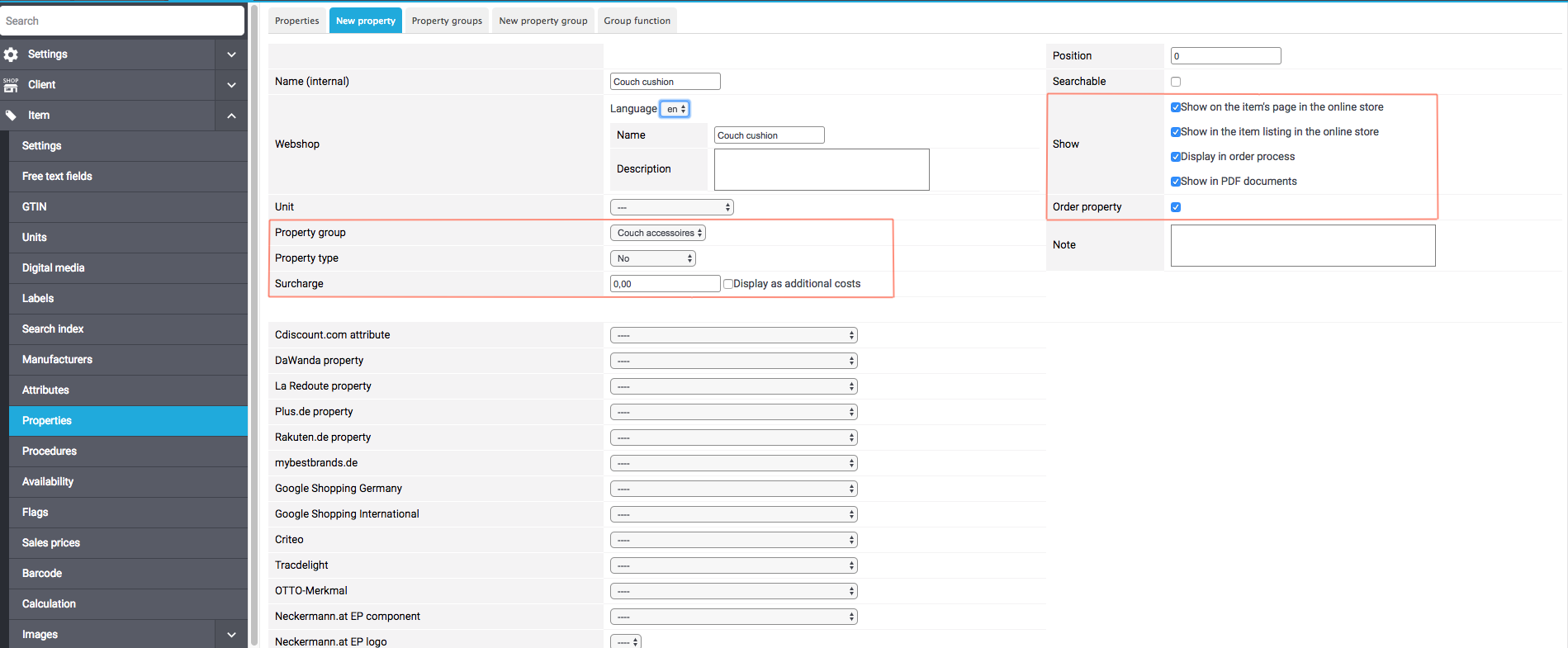Open the Google Shopping Germany dropdown
The height and width of the screenshot is (648, 1568).
point(733,490)
